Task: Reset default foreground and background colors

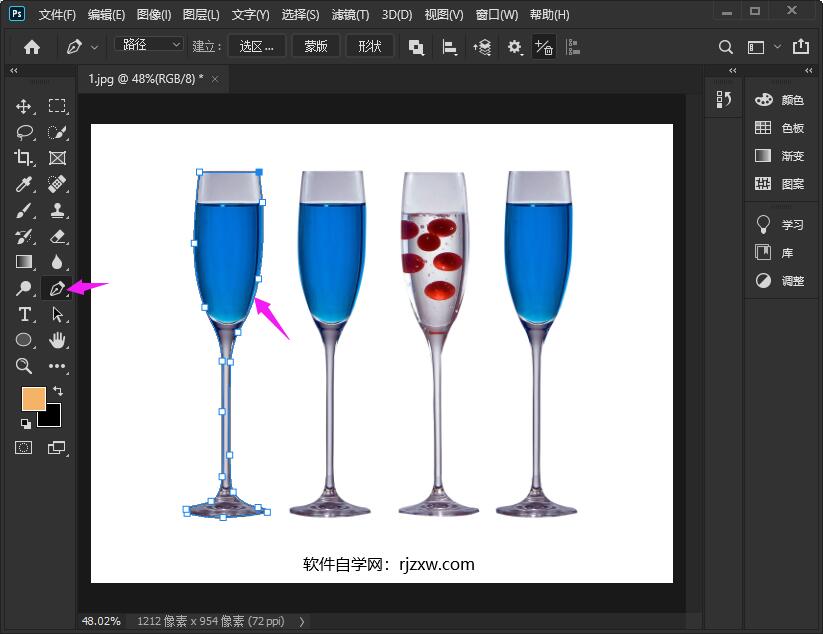Action: point(25,423)
